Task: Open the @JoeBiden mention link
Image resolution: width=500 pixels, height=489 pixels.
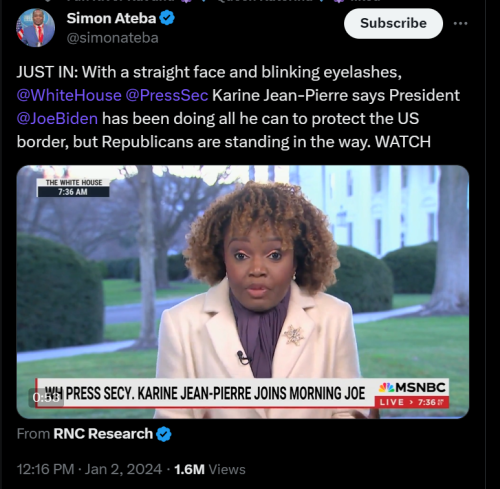Action: click(x=57, y=119)
